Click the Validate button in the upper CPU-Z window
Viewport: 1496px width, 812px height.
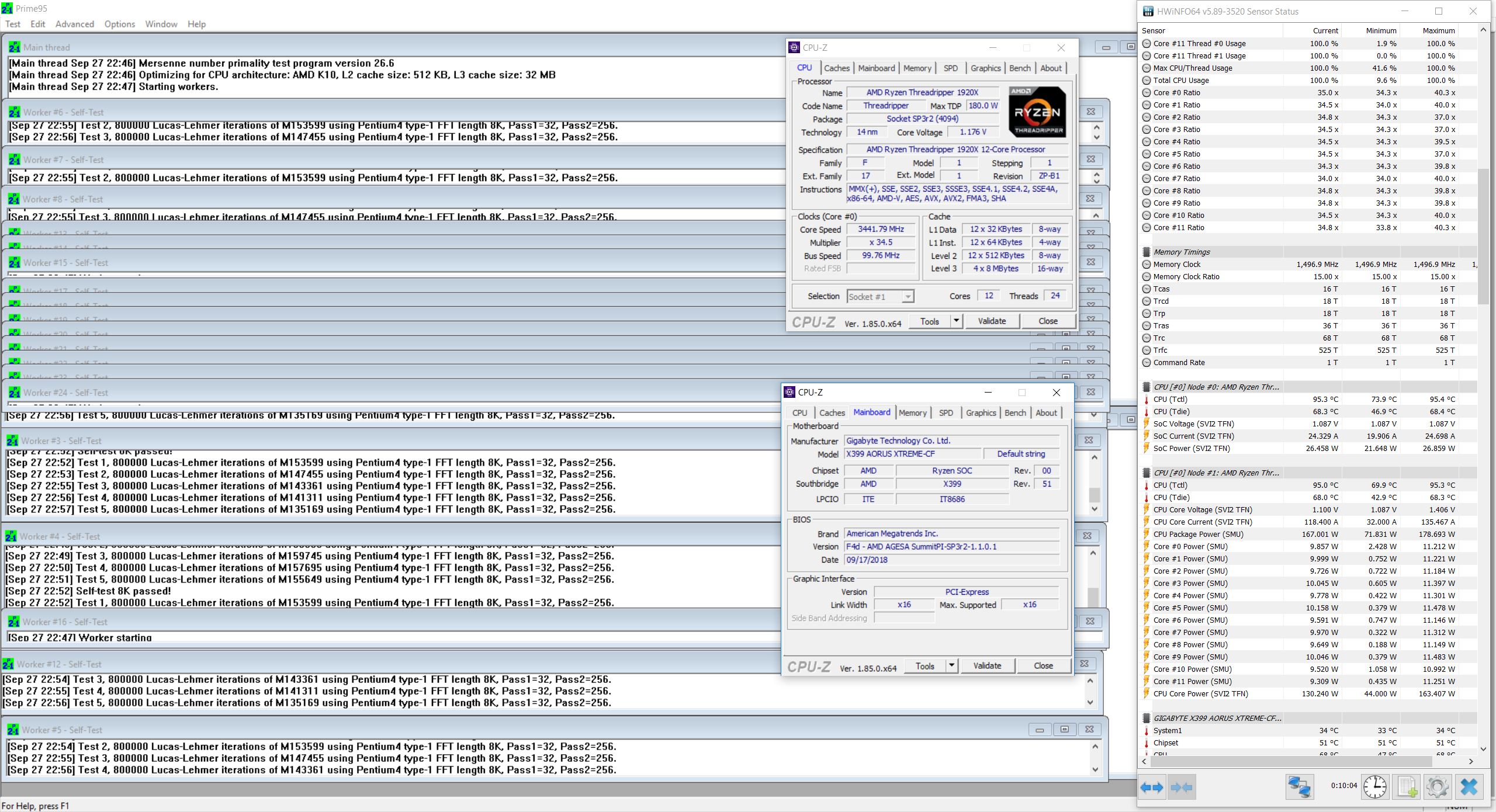[x=992, y=321]
